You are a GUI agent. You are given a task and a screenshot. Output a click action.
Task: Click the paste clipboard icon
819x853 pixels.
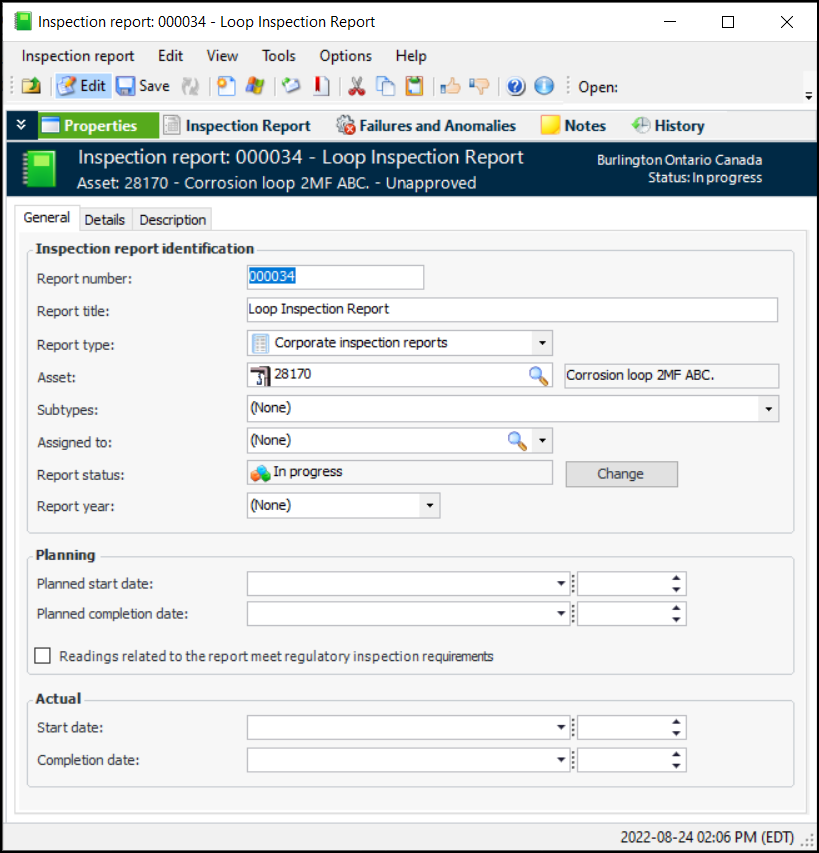pos(414,87)
